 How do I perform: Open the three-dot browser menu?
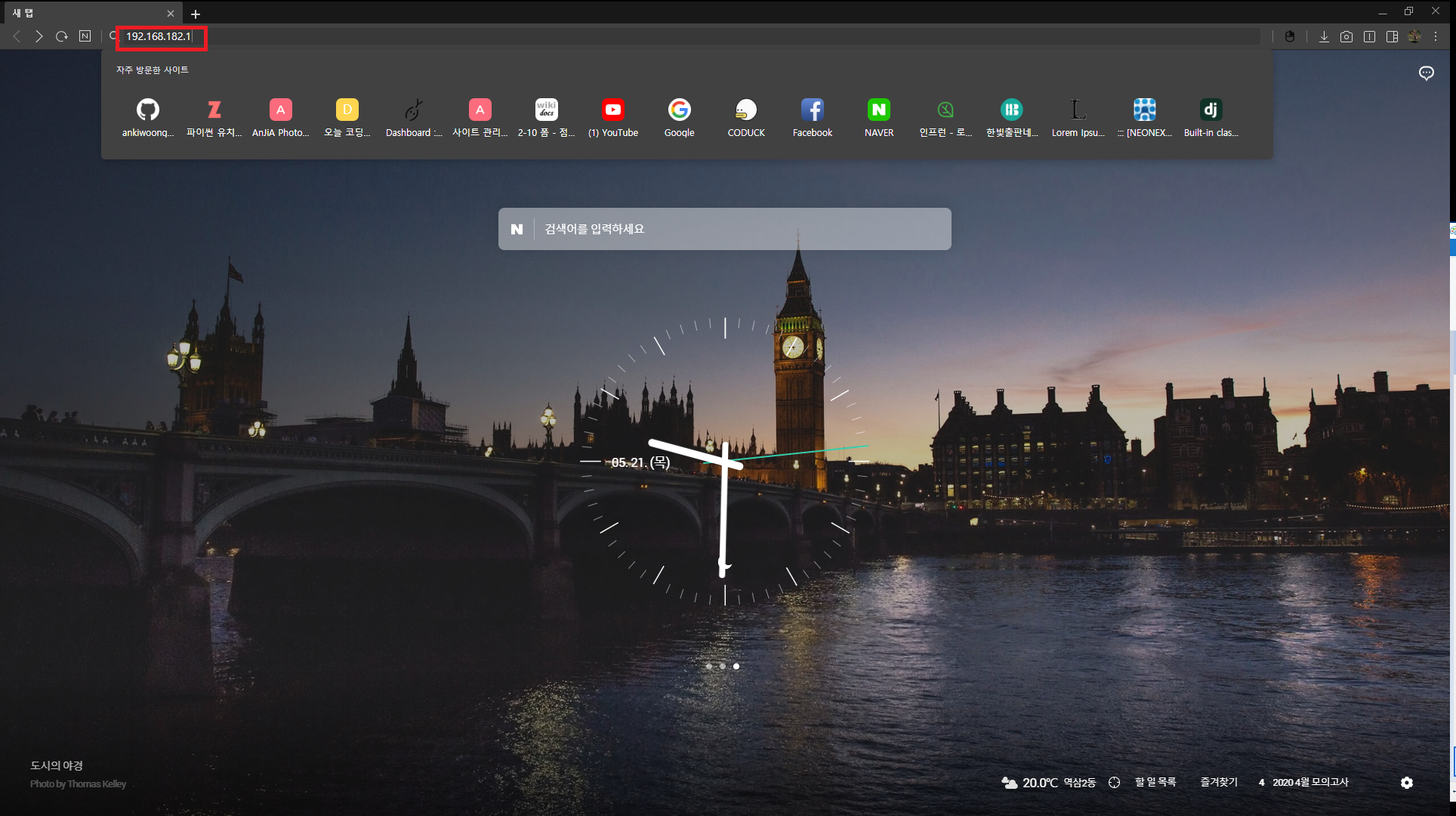(x=1436, y=36)
